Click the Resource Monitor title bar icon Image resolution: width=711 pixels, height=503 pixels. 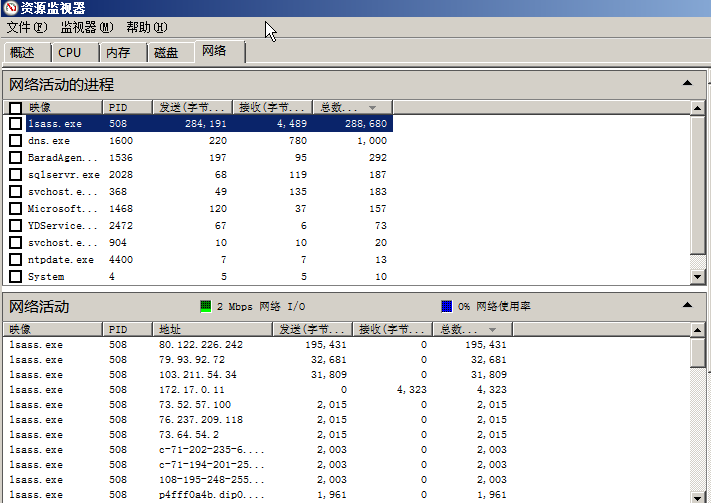(x=10, y=9)
